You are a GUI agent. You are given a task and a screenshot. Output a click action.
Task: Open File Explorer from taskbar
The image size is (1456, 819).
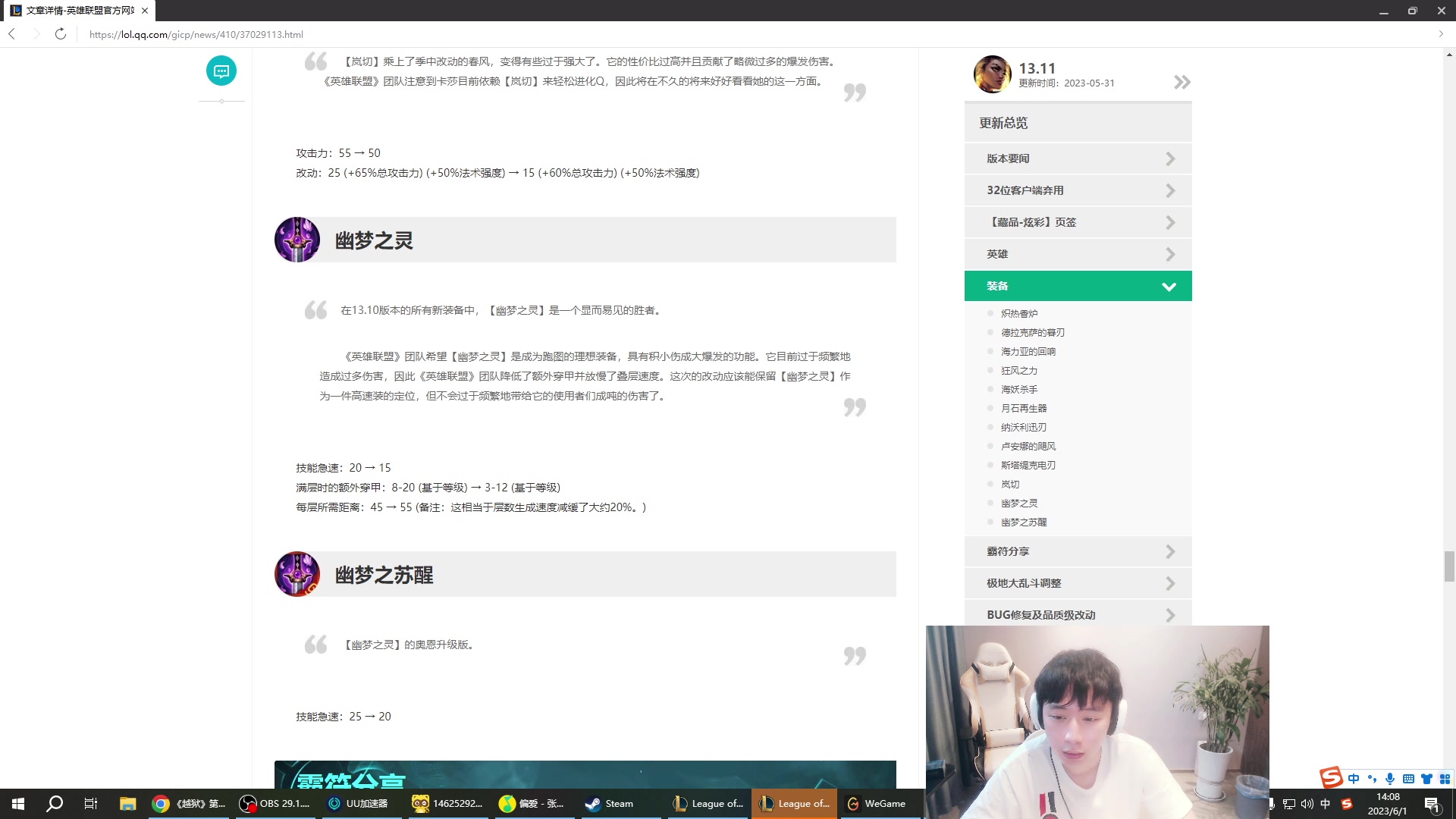tap(127, 804)
